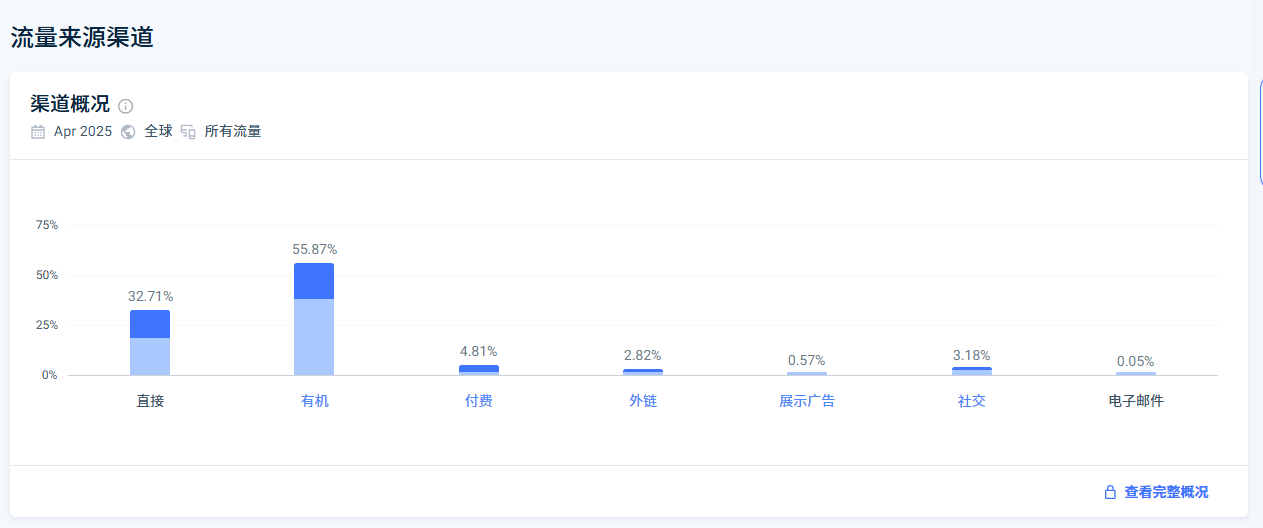Image resolution: width=1263 pixels, height=528 pixels.
Task: Click the info icon beside 渠道概况
Action: 125,106
